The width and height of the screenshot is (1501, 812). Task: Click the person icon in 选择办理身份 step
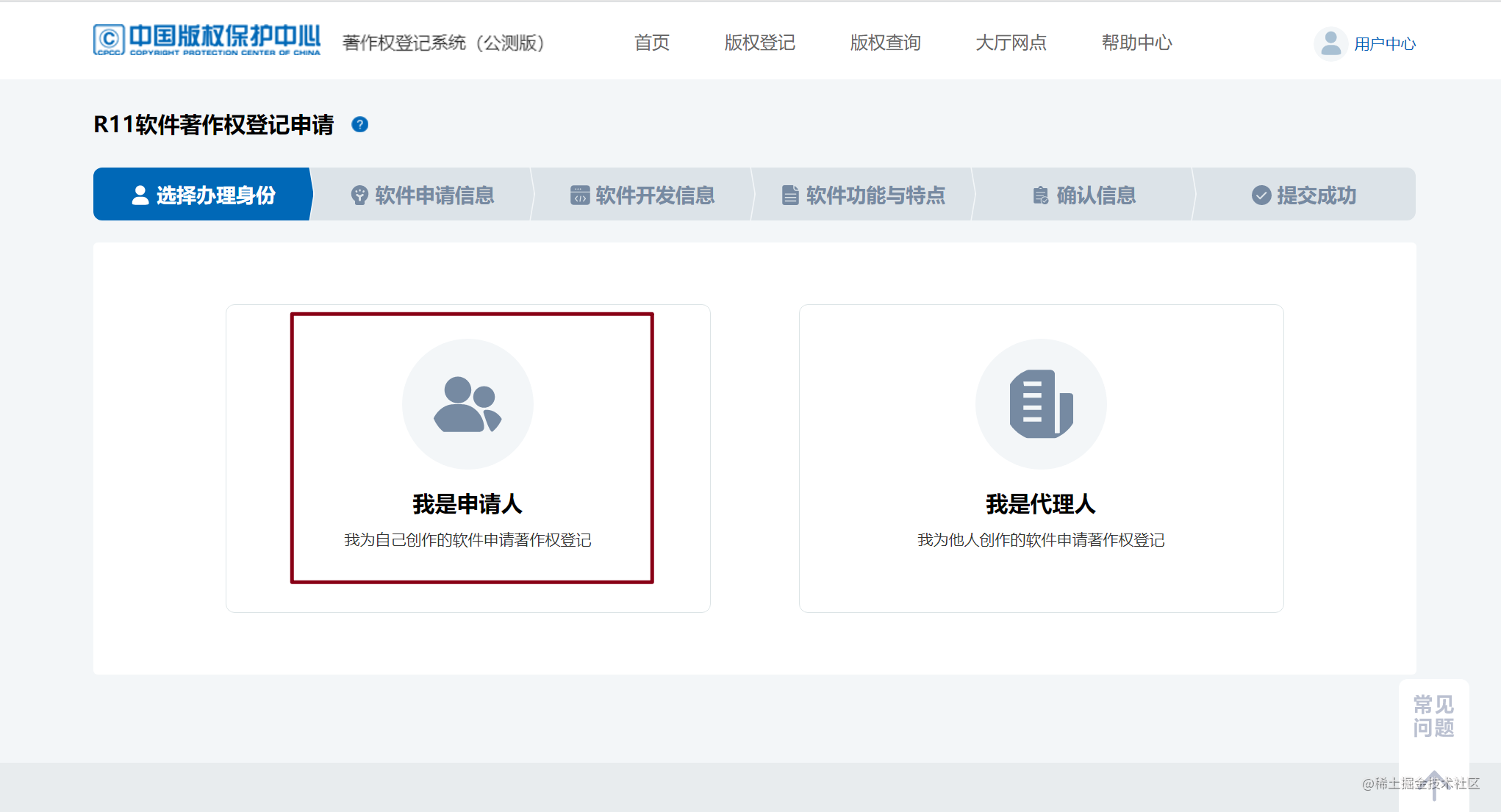tap(140, 195)
